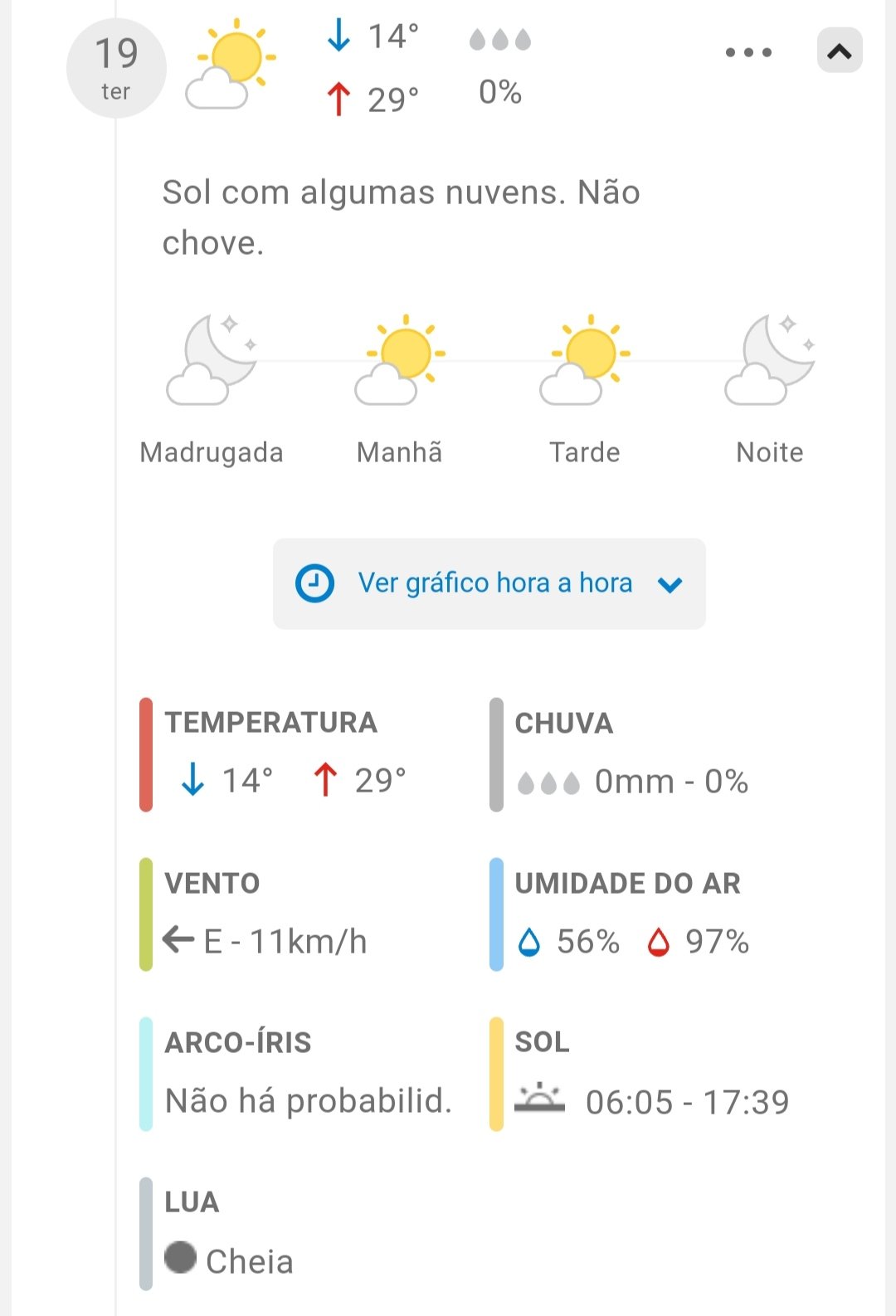Tap the Noite moon and cloud icon
Screen dimensions: 896x1316
[770, 360]
